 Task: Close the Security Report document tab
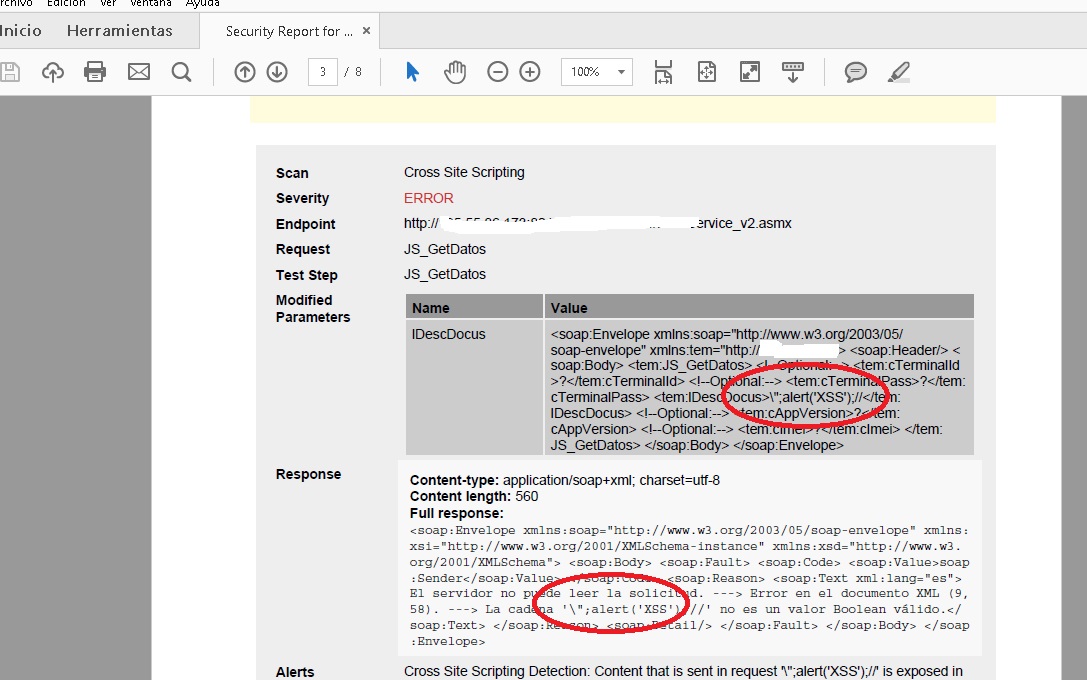tap(366, 31)
